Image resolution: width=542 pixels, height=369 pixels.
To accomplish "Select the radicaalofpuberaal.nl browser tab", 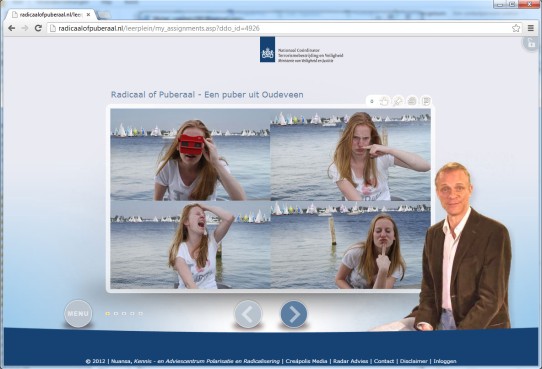I will 51,15.
